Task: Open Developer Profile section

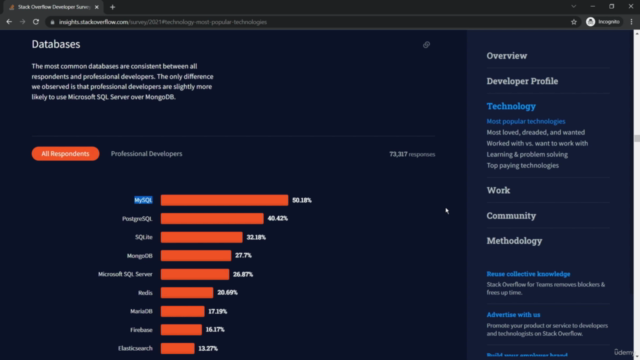Action: click(522, 81)
